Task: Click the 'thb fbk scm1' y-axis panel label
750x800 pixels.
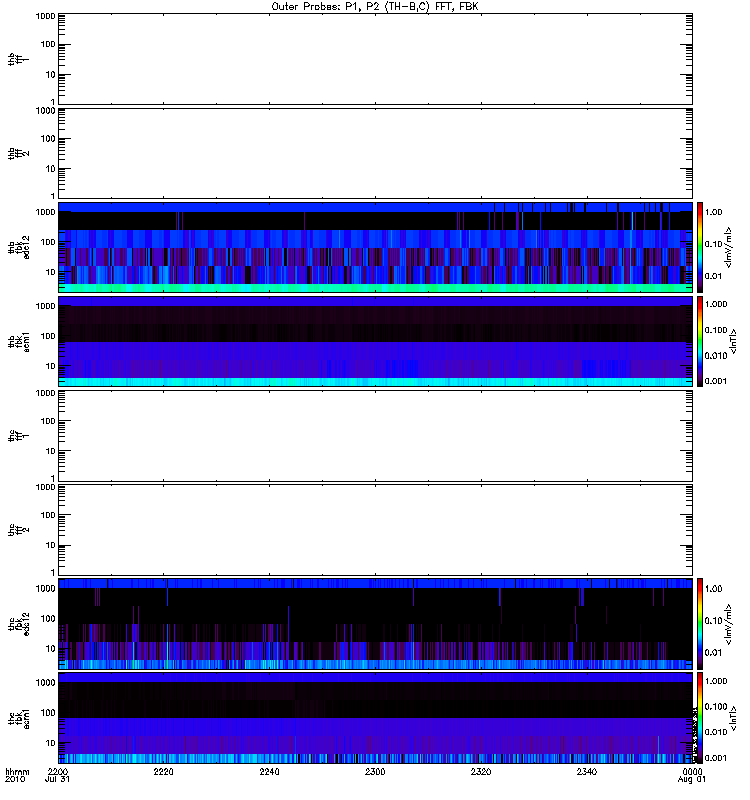Action: point(18,341)
